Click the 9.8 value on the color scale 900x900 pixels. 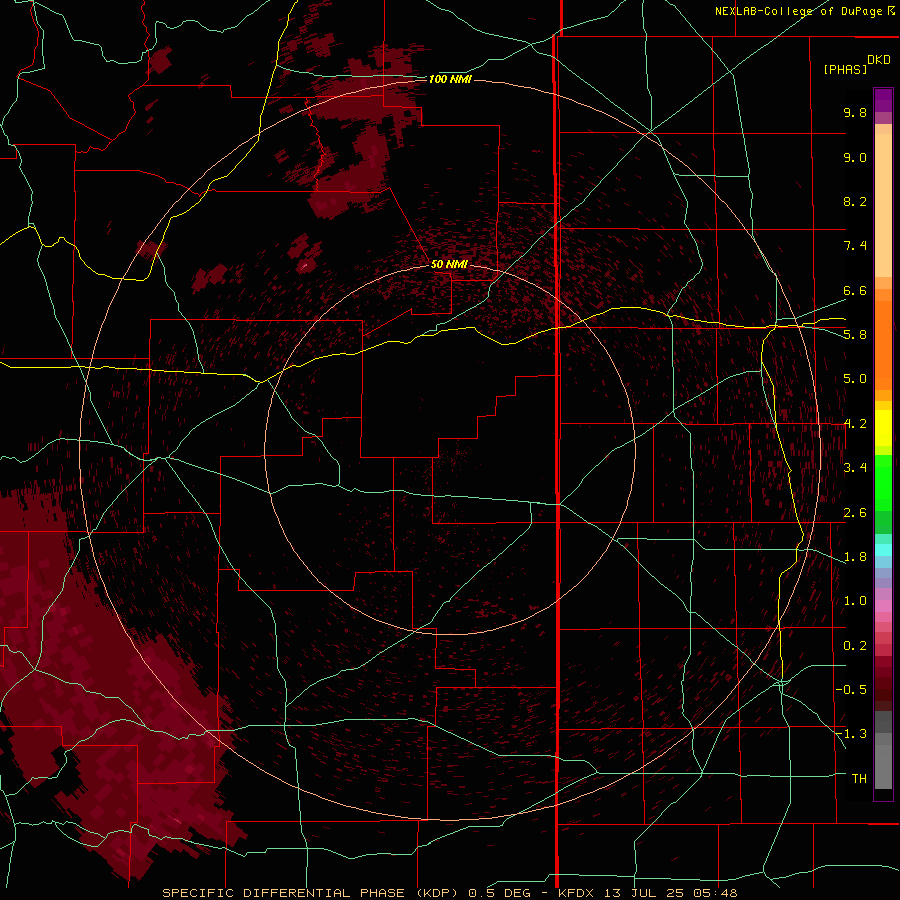855,112
